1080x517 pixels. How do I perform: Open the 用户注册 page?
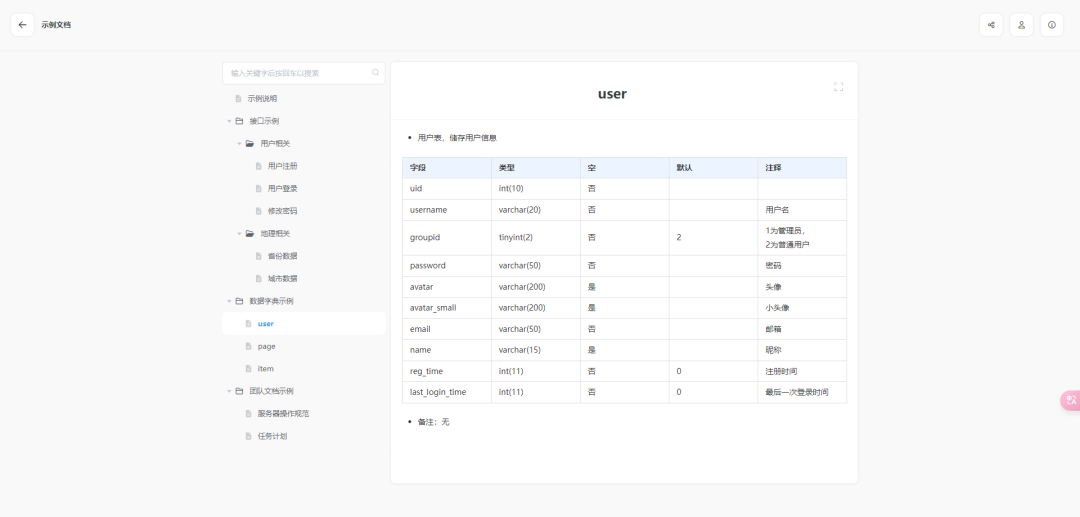tap(282, 166)
